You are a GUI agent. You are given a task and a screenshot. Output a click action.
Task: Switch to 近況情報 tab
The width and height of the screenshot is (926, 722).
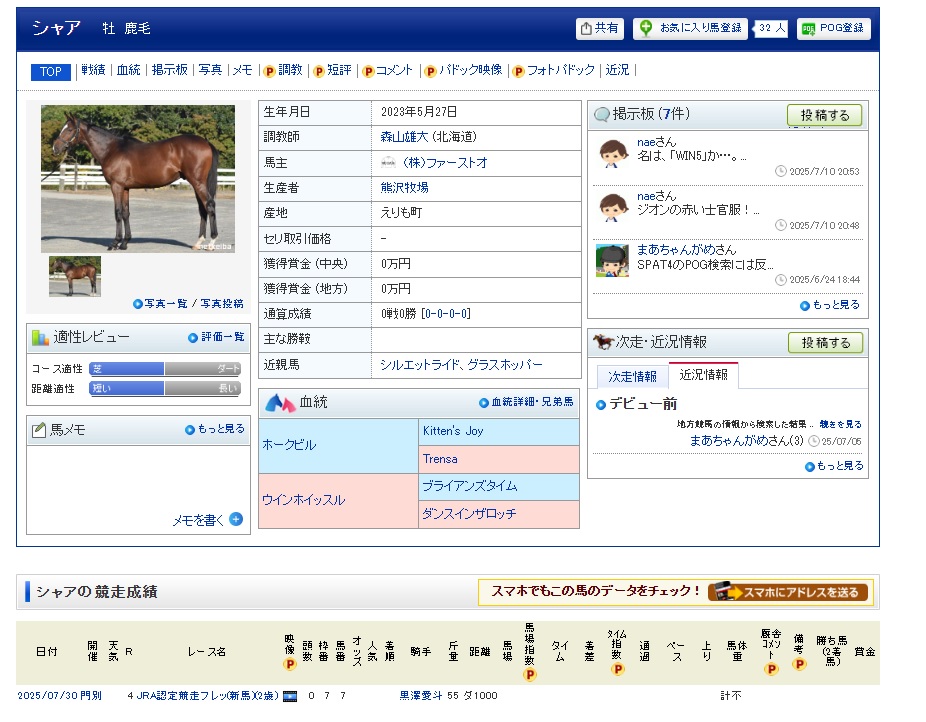[703, 375]
